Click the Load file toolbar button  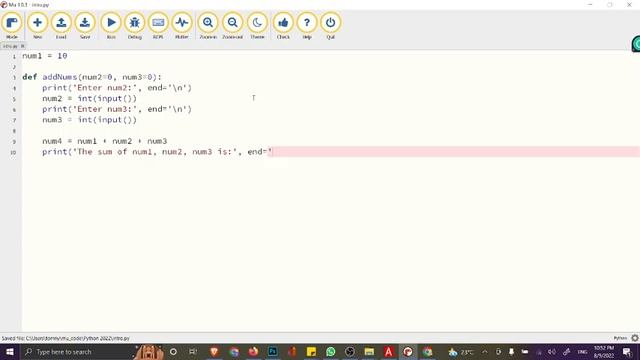point(61,26)
